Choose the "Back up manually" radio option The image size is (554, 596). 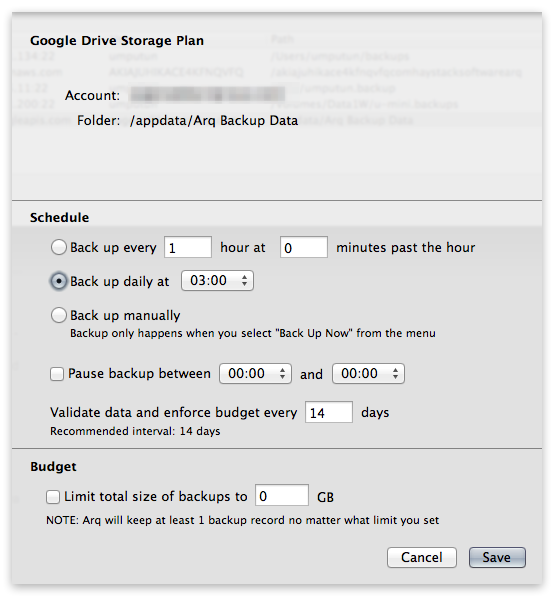click(59, 315)
